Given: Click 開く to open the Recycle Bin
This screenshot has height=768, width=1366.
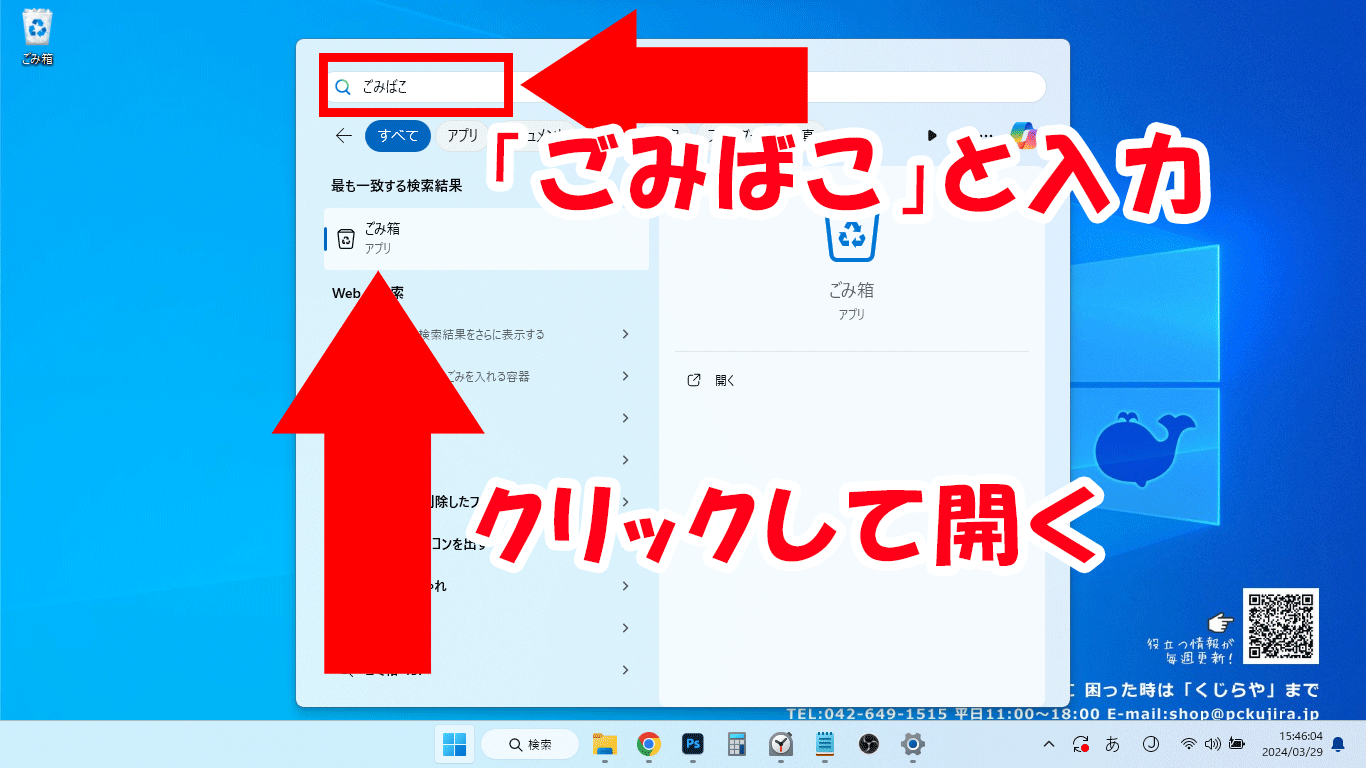Looking at the screenshot, I should pyautogui.click(x=725, y=381).
